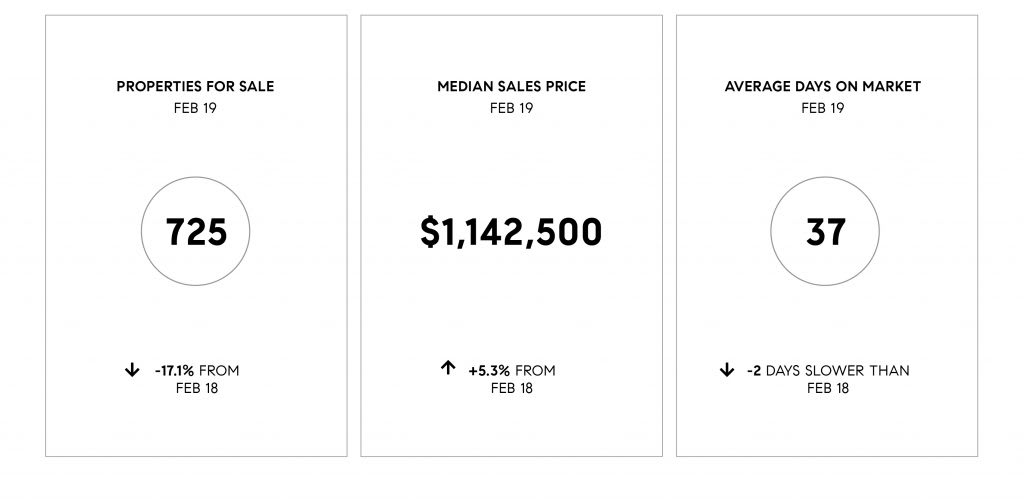
Task: Open the Average Days on Market heading
Action: (823, 87)
